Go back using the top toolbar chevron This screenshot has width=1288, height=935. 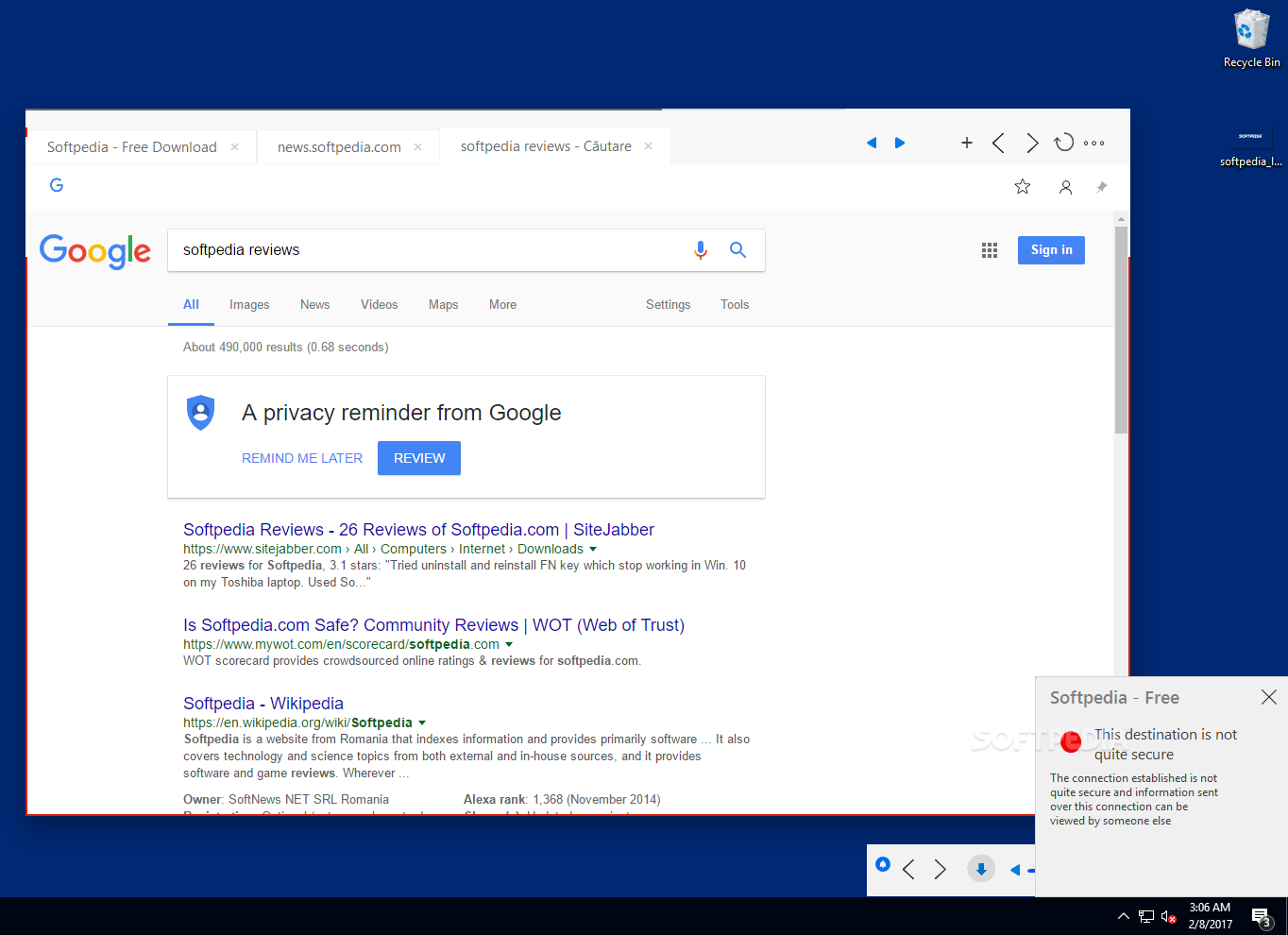(998, 143)
